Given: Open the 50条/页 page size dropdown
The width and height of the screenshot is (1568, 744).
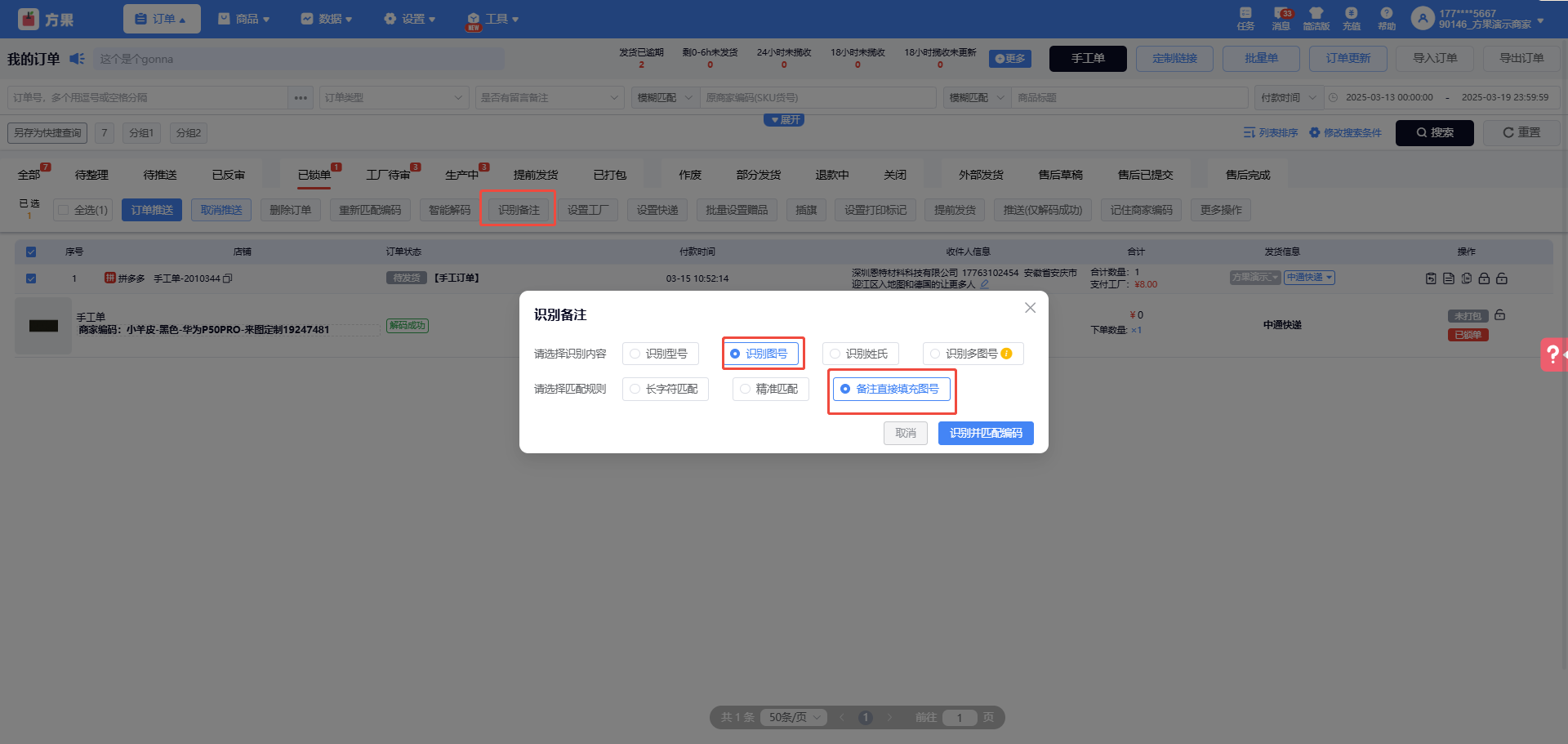Looking at the screenshot, I should (x=794, y=717).
